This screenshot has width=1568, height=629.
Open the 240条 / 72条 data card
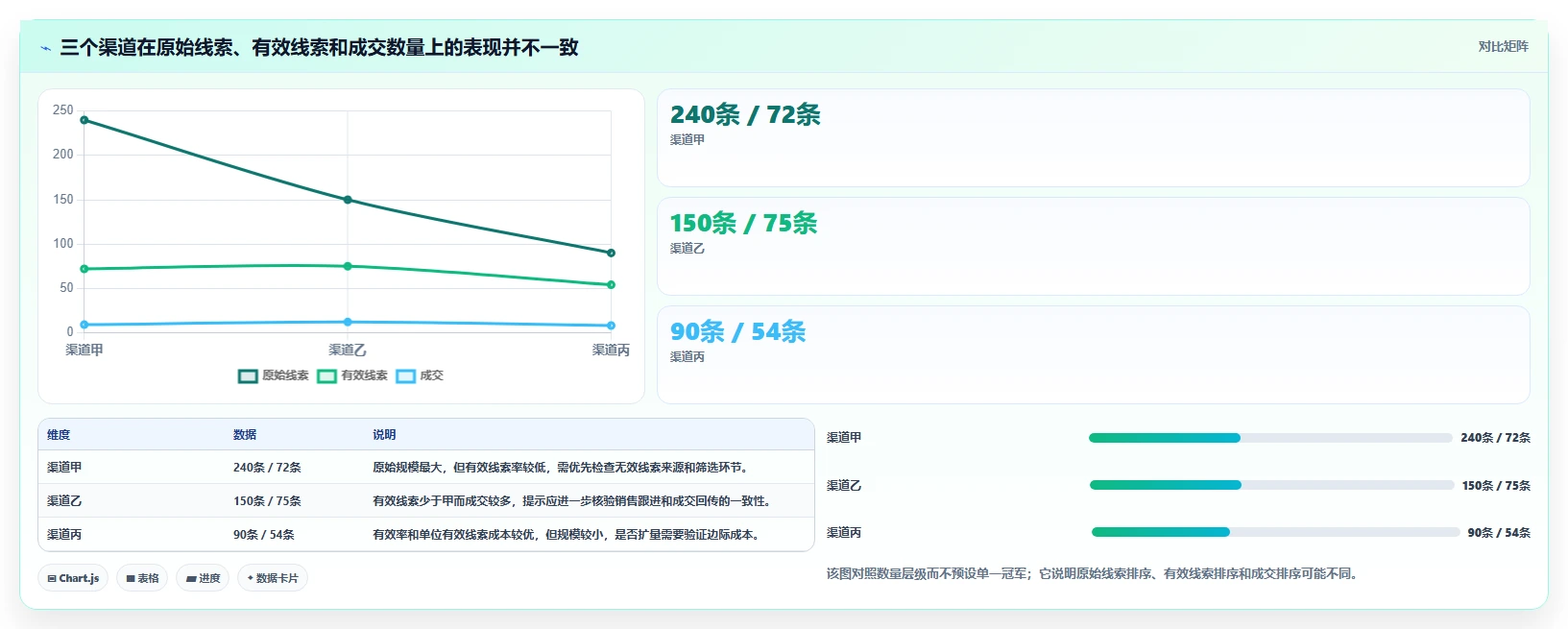(1093, 138)
